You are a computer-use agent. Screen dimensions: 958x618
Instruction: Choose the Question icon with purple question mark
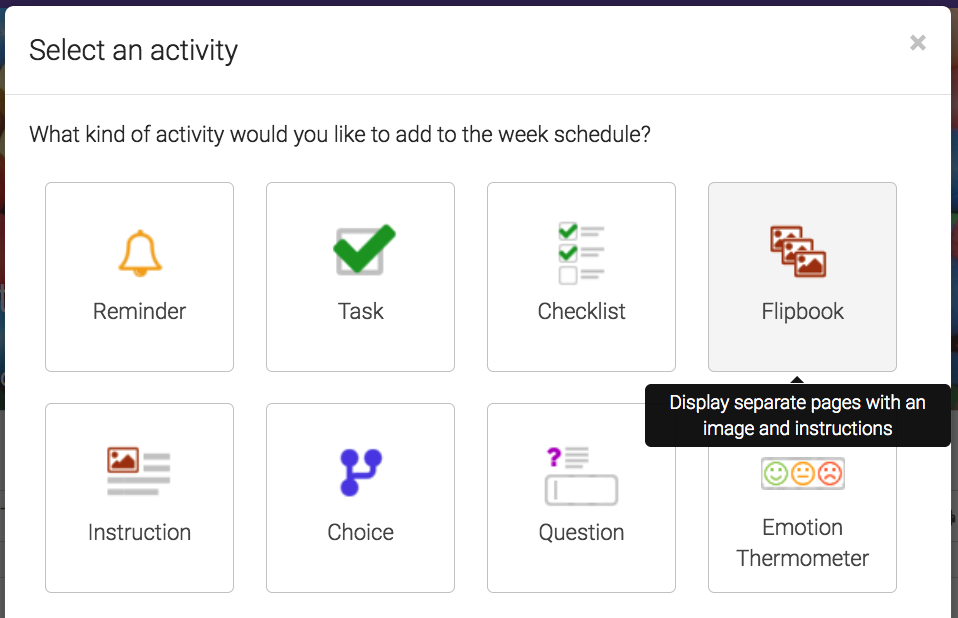[x=581, y=474]
